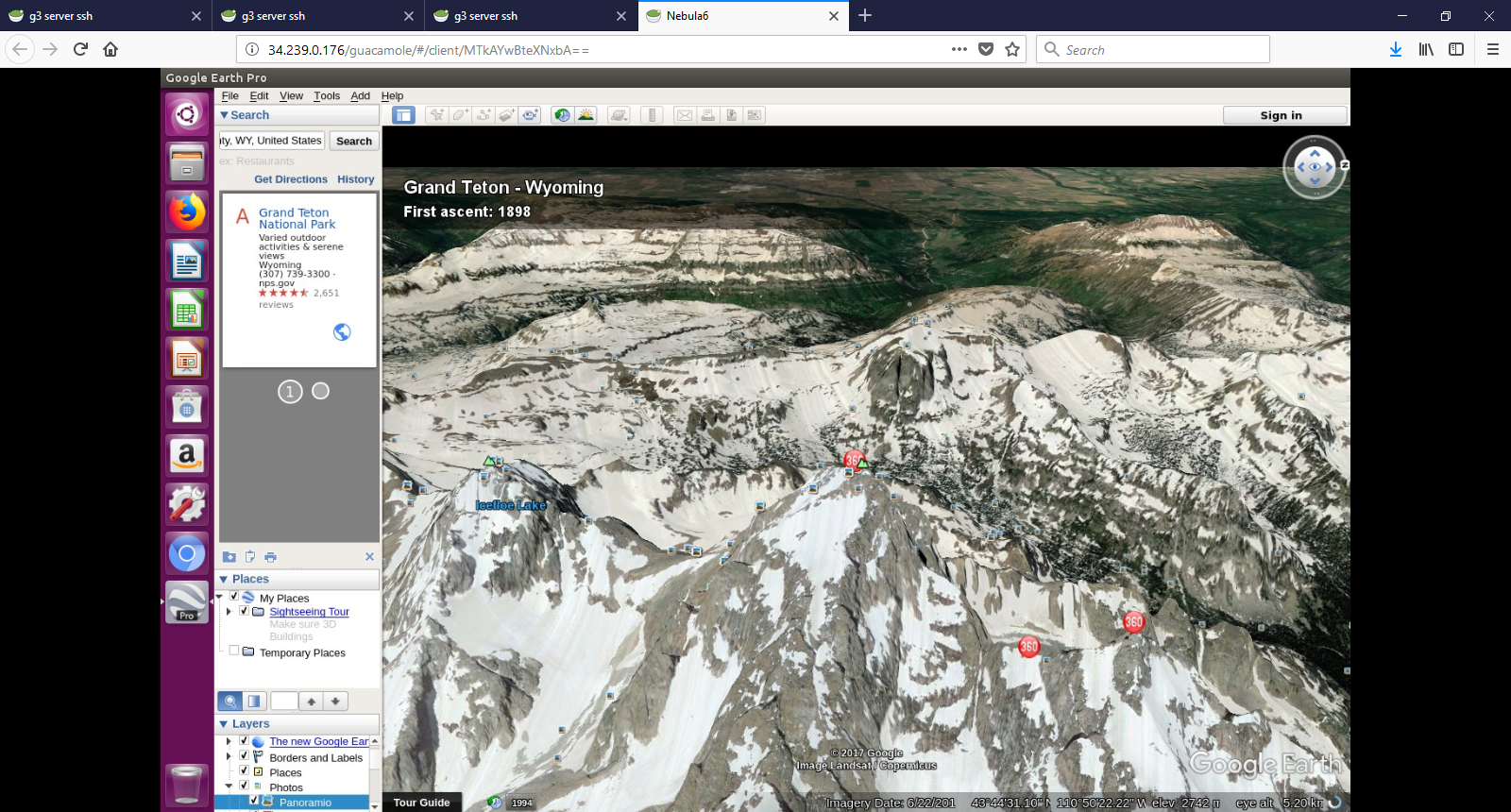Uncheck the Panoramio layer checkbox
Screen dimensions: 1511x812
tap(254, 801)
